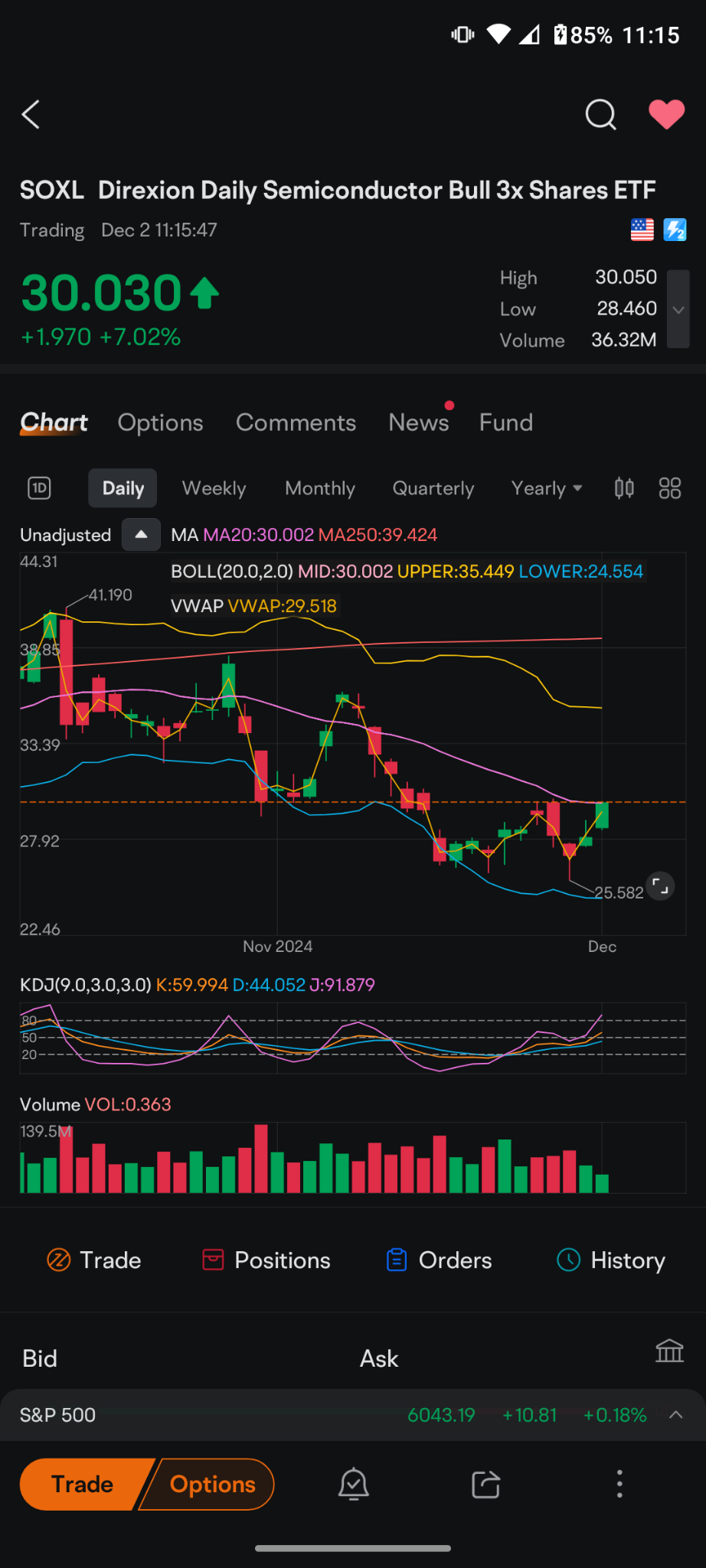The width and height of the screenshot is (706, 1568).
Task: Open the Options tab
Action: 160,422
